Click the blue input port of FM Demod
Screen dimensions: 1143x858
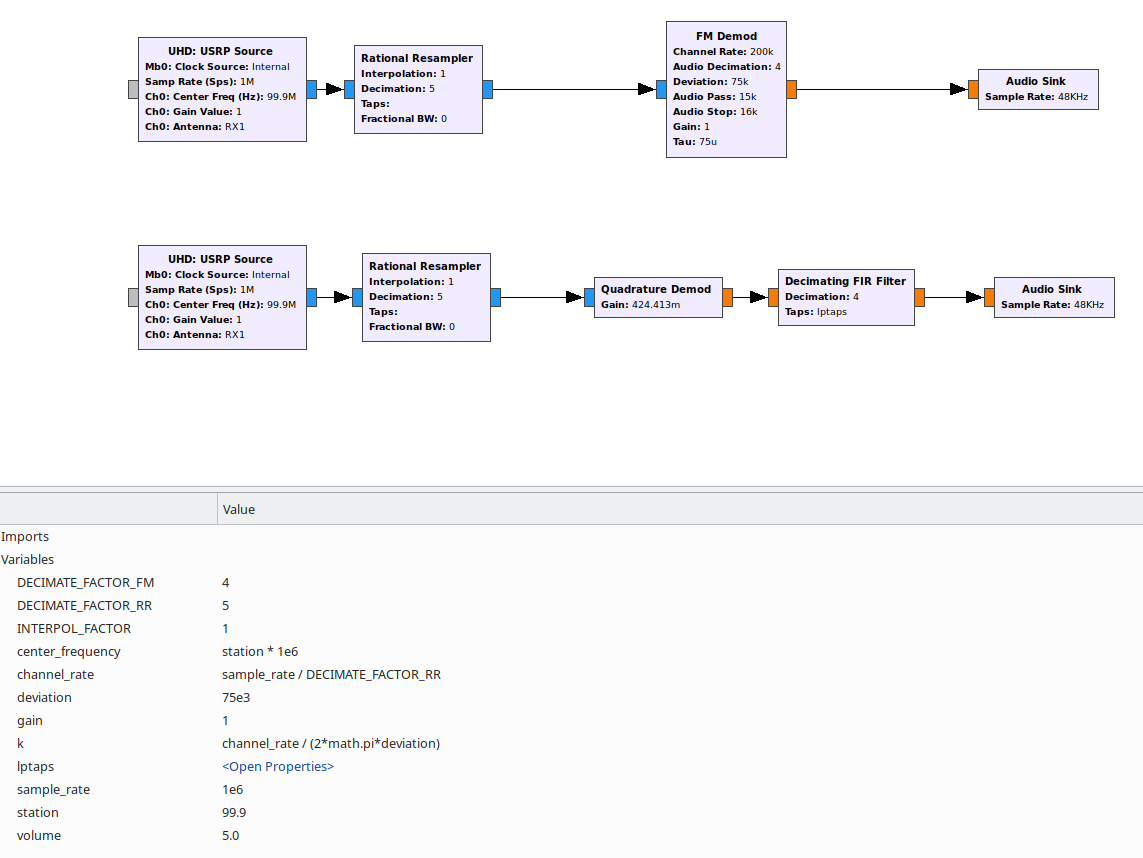pos(661,89)
